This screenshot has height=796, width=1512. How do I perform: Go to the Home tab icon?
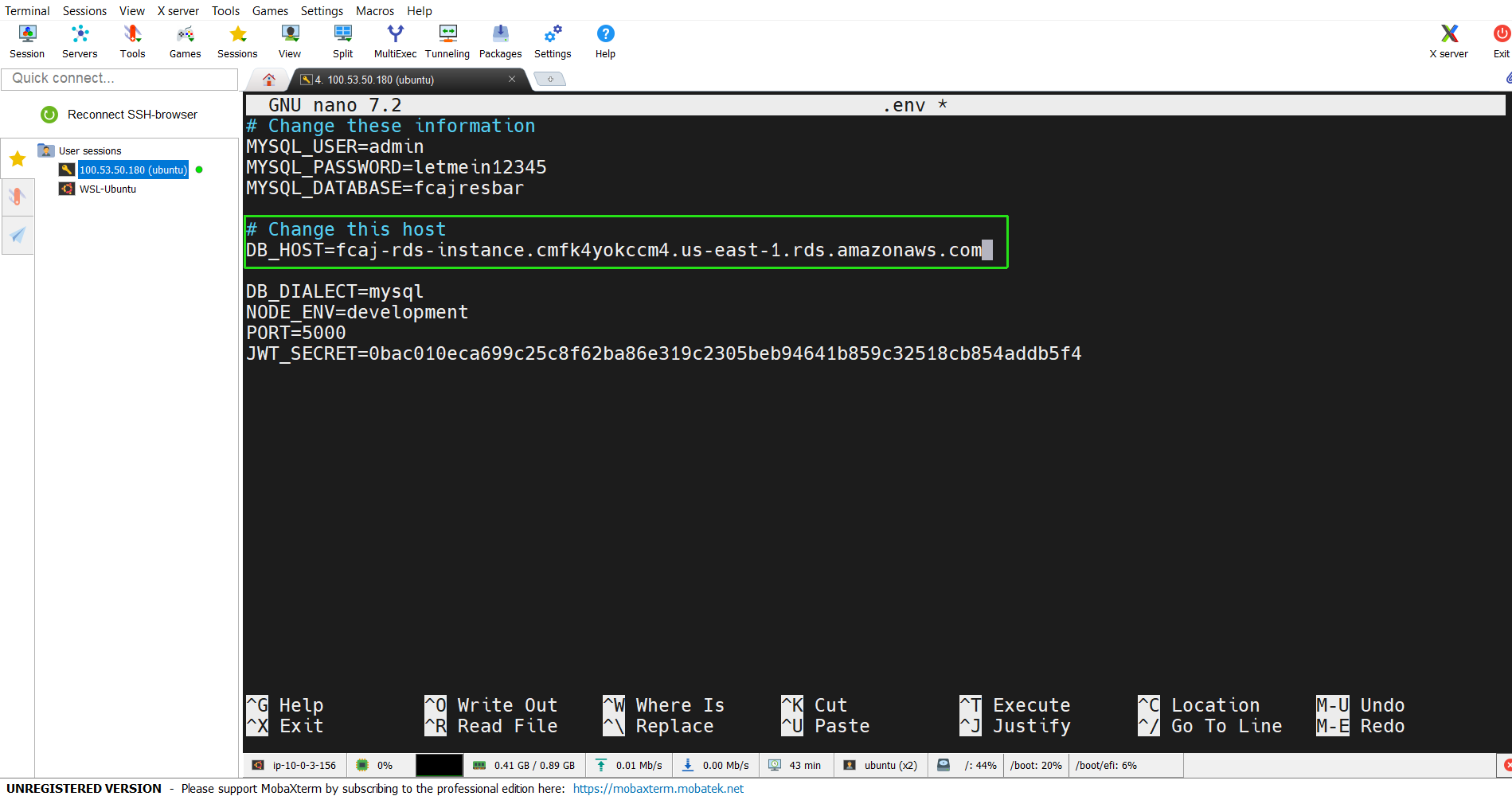tap(269, 80)
